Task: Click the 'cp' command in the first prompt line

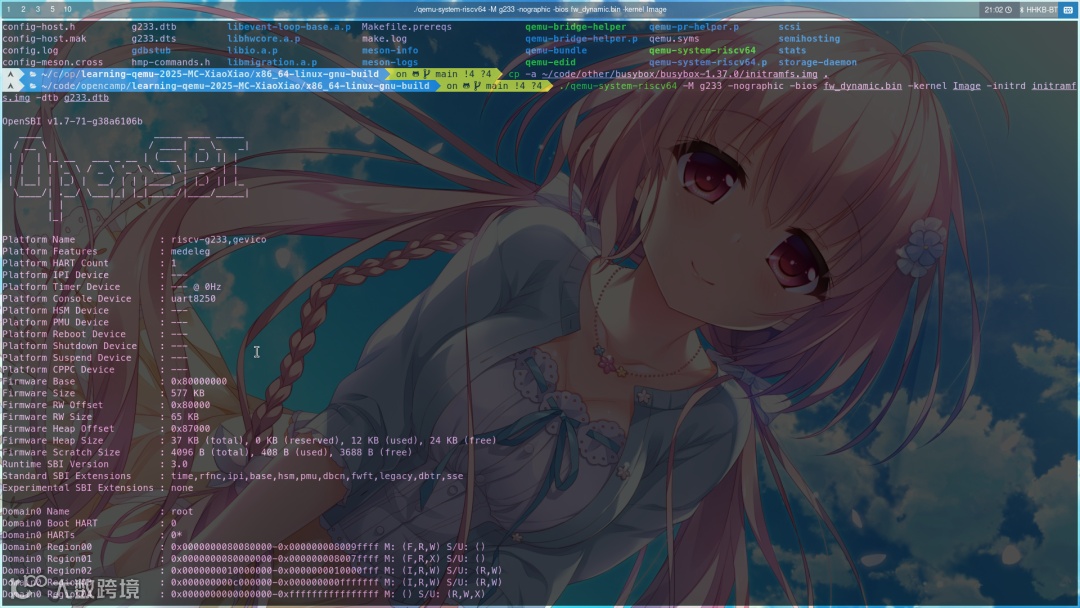Action: pyautogui.click(x=514, y=74)
